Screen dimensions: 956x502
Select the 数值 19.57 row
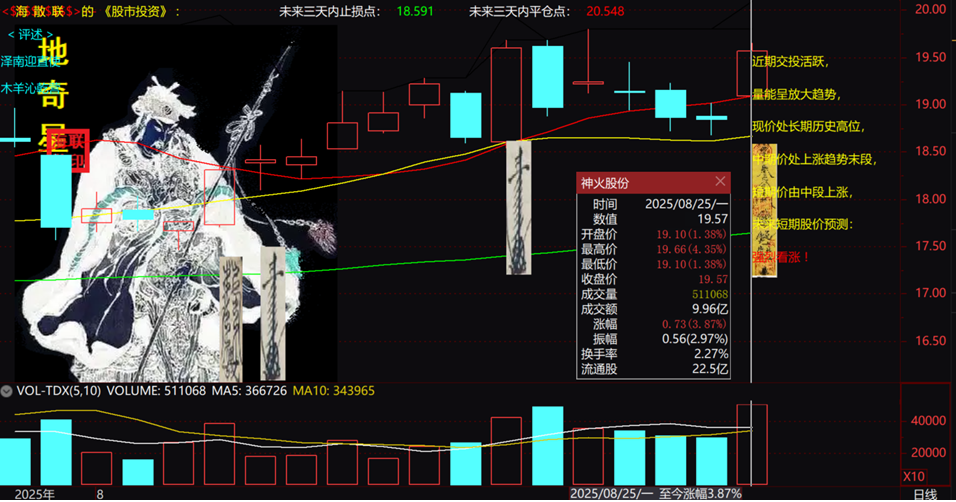[x=654, y=219]
